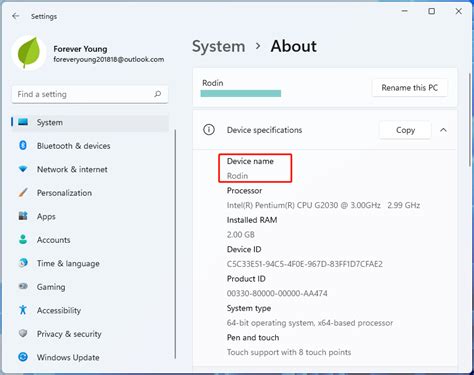Maximize the Settings window
The height and width of the screenshot is (375, 474).
432,11
